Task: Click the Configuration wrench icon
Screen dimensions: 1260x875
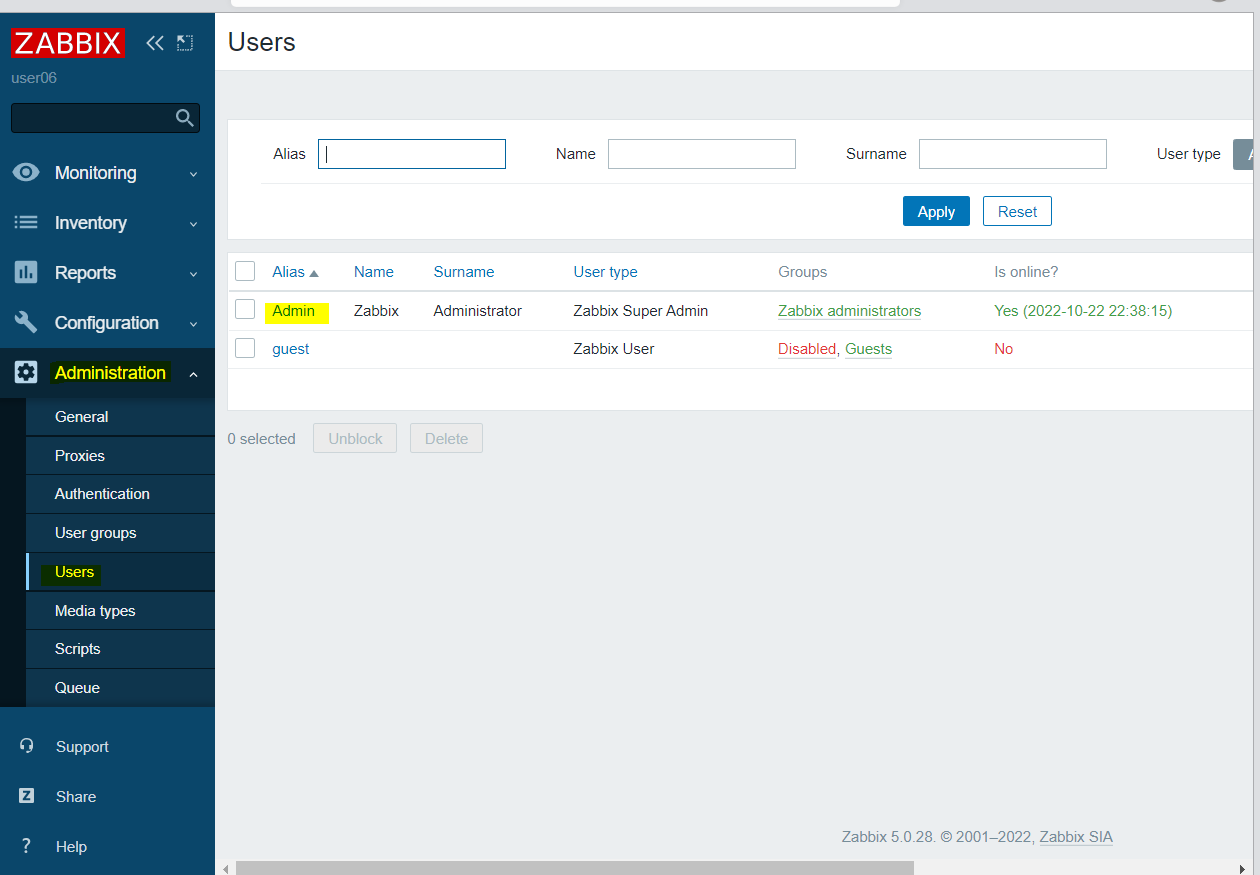Action: tap(26, 322)
